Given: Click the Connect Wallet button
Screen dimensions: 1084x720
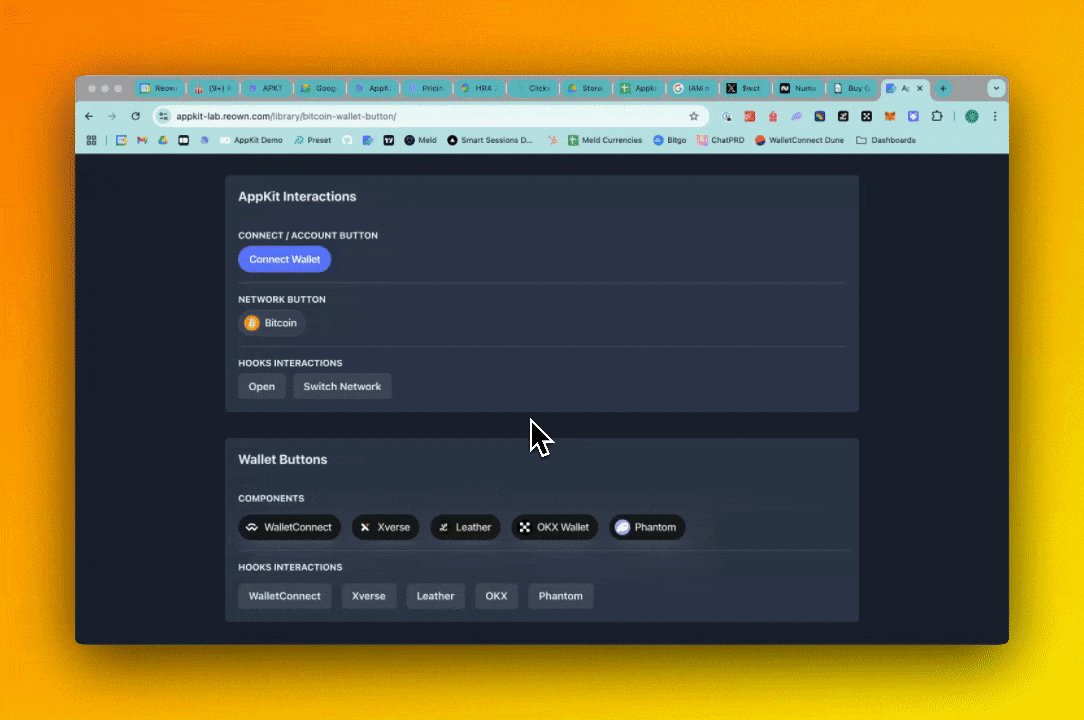Looking at the screenshot, I should (284, 259).
